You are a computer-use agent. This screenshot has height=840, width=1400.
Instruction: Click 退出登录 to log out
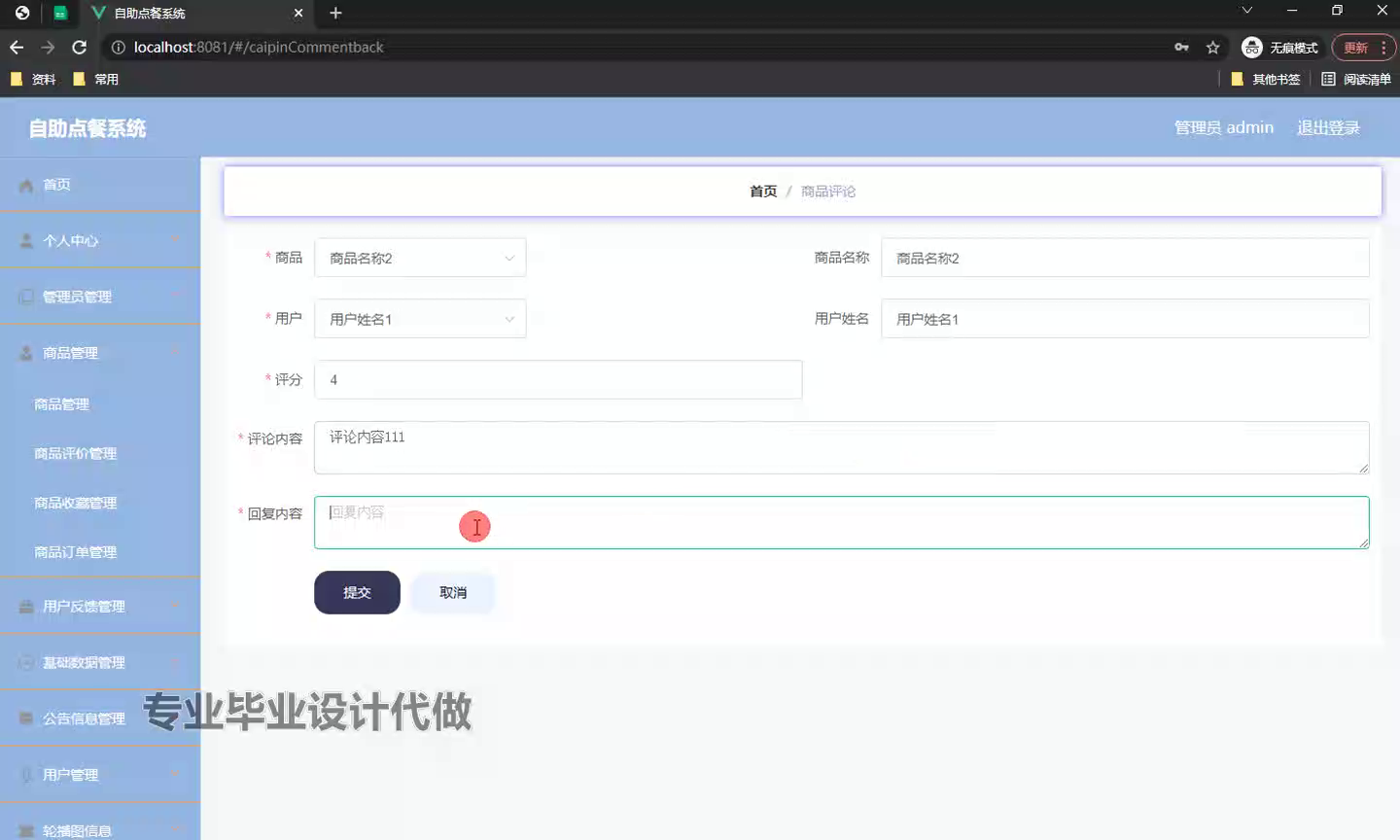(1328, 127)
